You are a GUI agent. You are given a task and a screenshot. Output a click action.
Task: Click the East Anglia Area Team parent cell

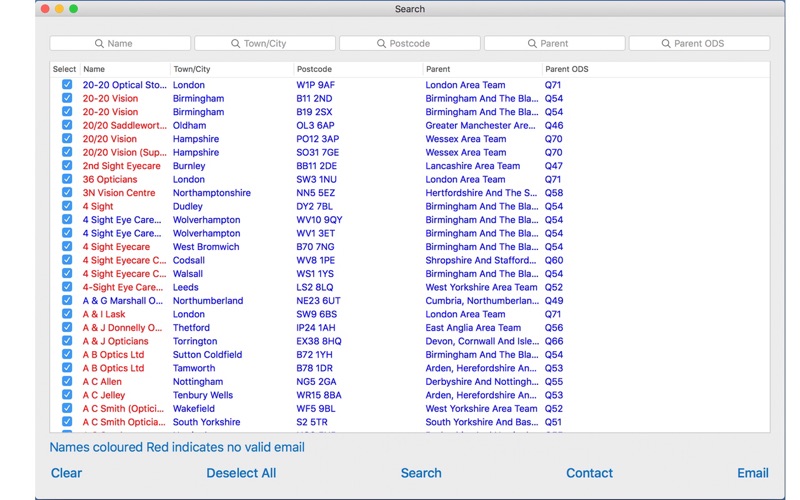(473, 328)
